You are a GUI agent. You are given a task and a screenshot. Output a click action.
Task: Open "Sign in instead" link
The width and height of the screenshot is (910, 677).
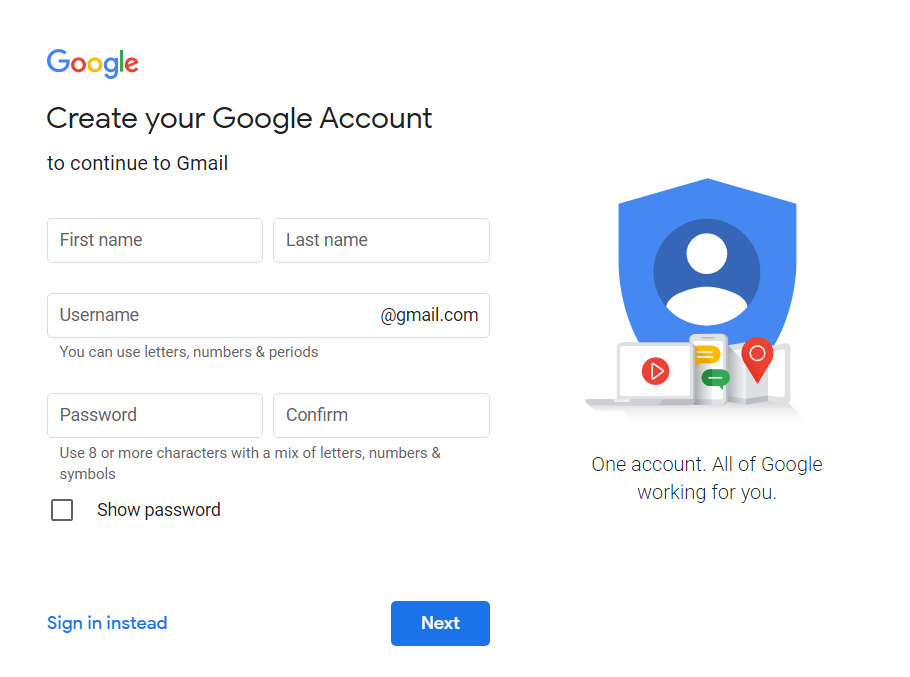107,623
